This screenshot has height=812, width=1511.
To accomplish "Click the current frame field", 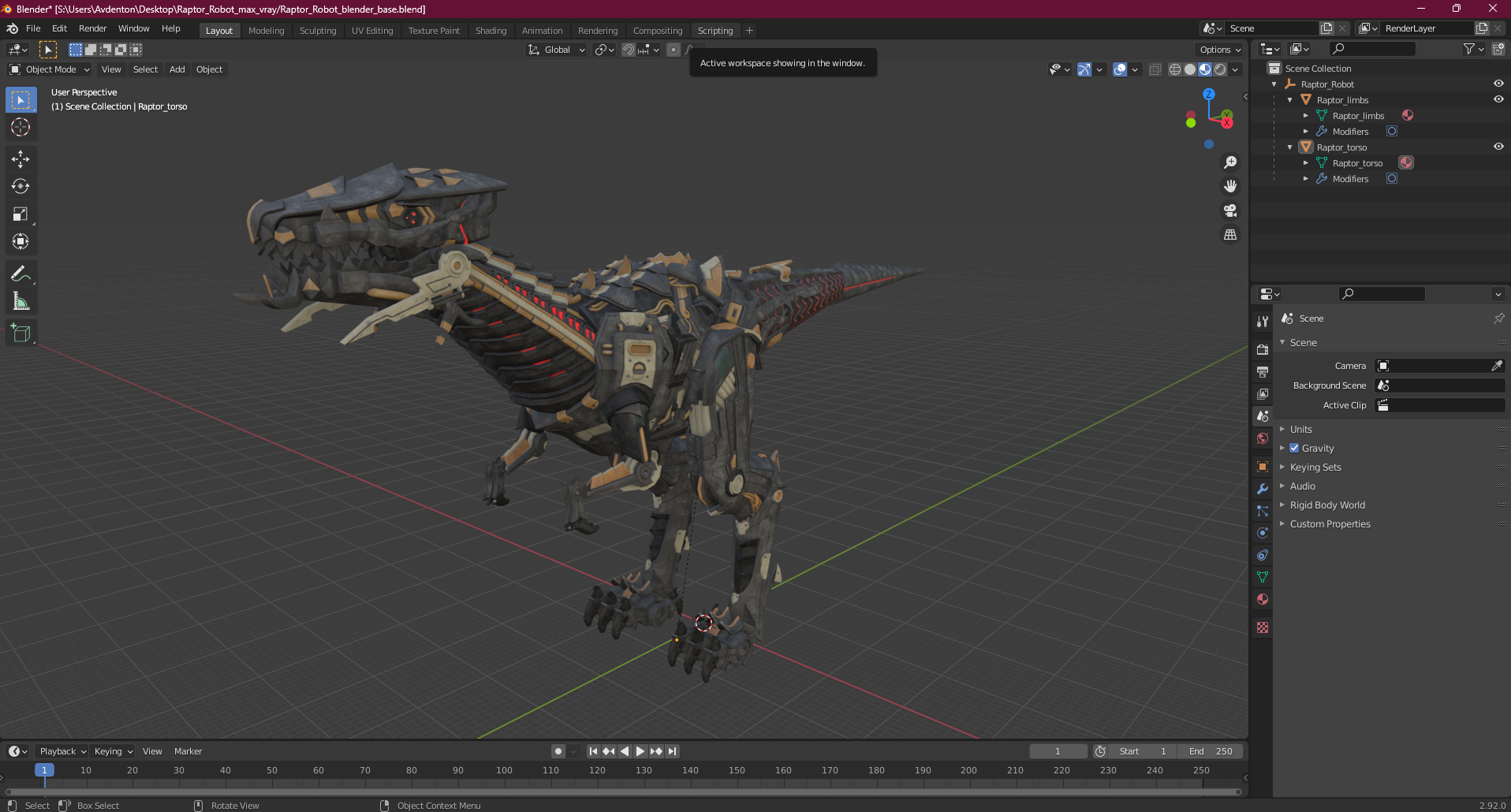I will [1058, 751].
